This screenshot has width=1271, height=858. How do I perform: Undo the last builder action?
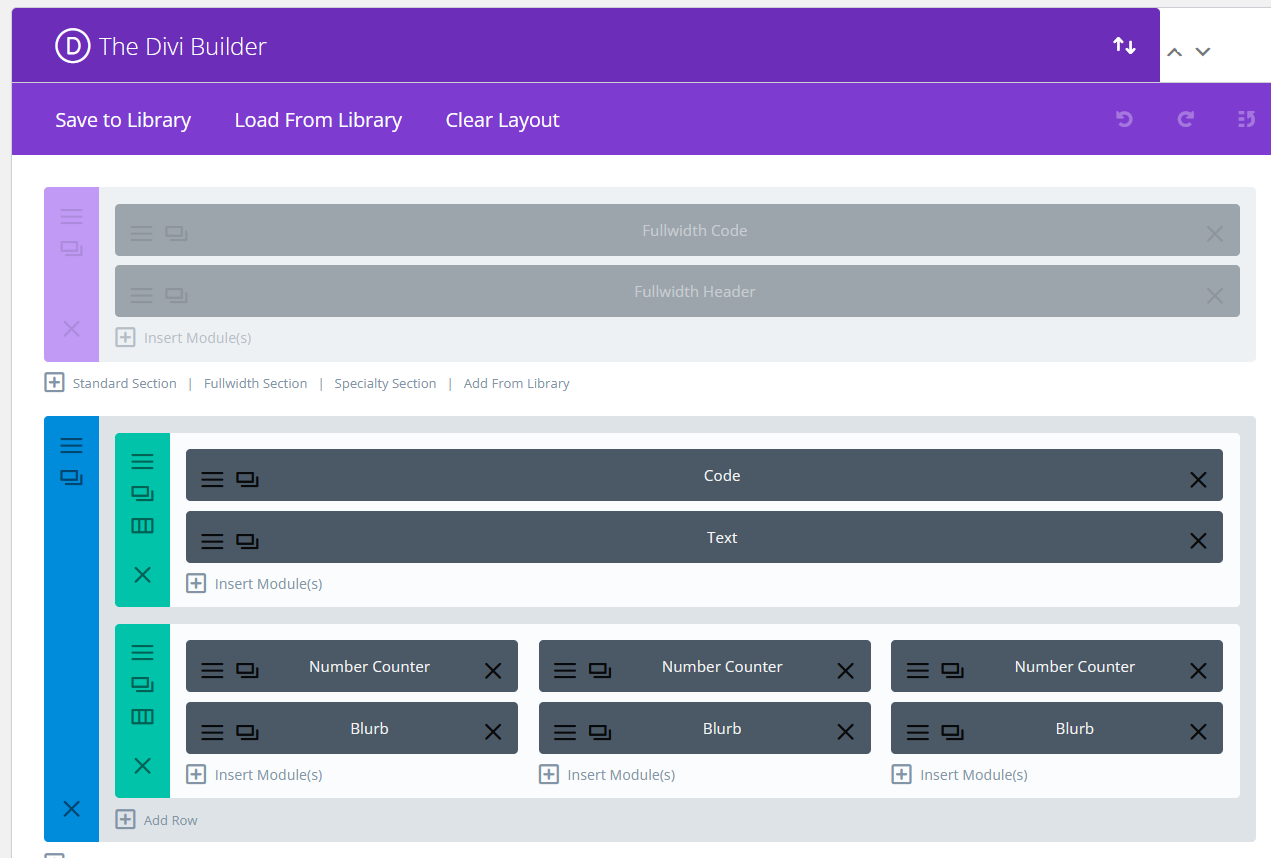click(x=1124, y=119)
